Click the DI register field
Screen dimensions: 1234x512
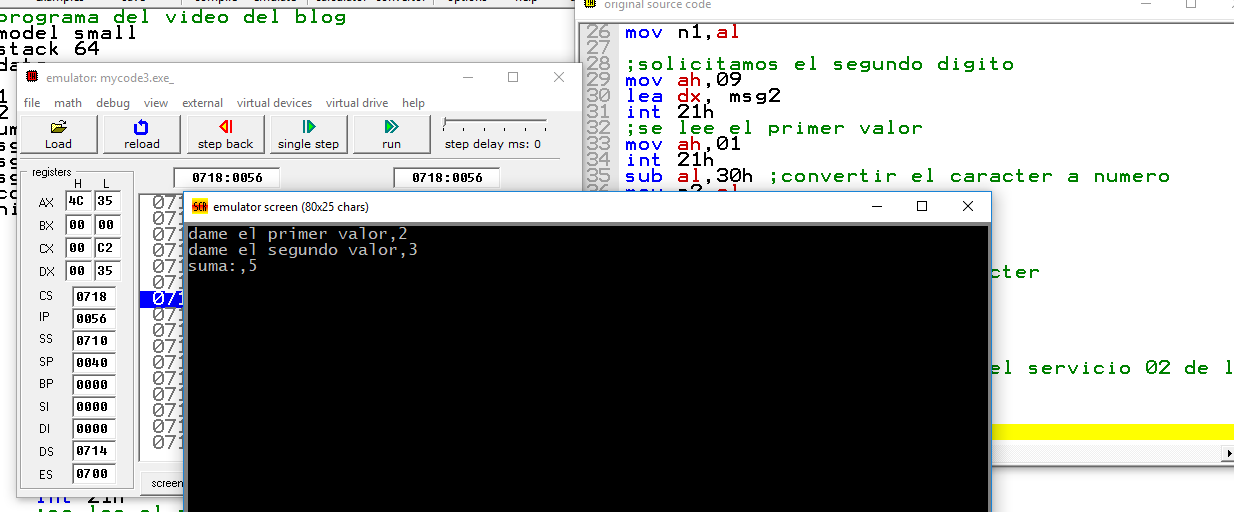(94, 429)
